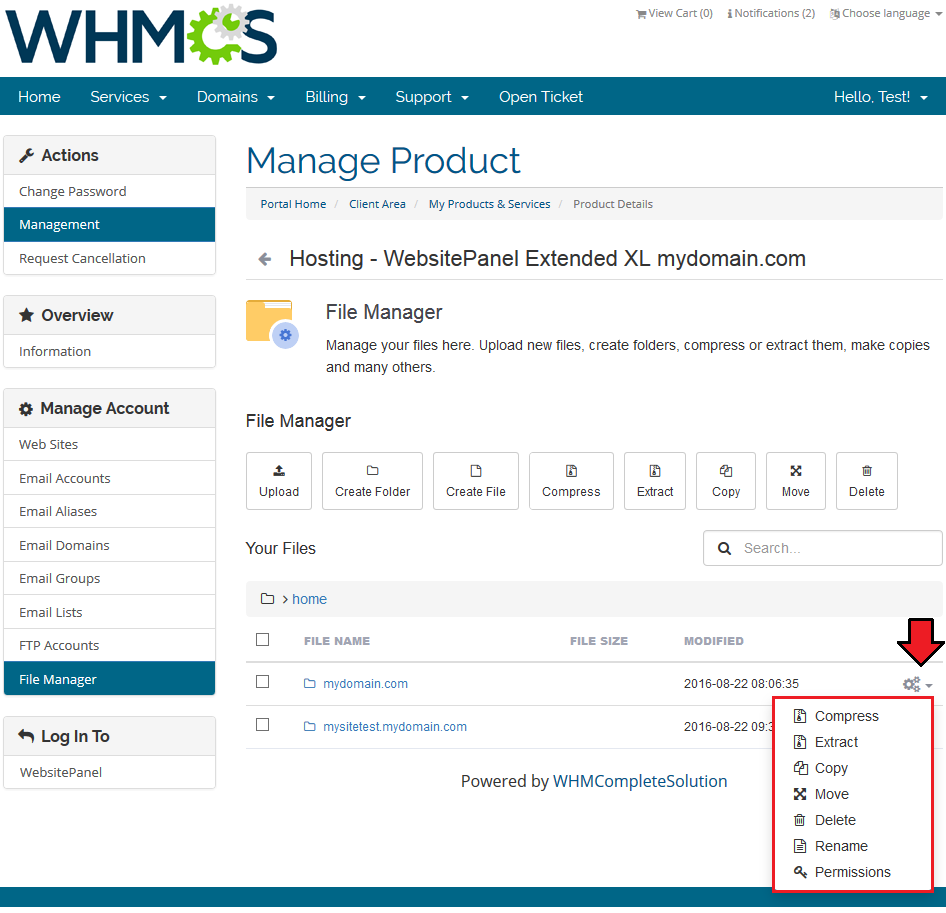Click the back arrow beside Hosting title

coord(264,259)
